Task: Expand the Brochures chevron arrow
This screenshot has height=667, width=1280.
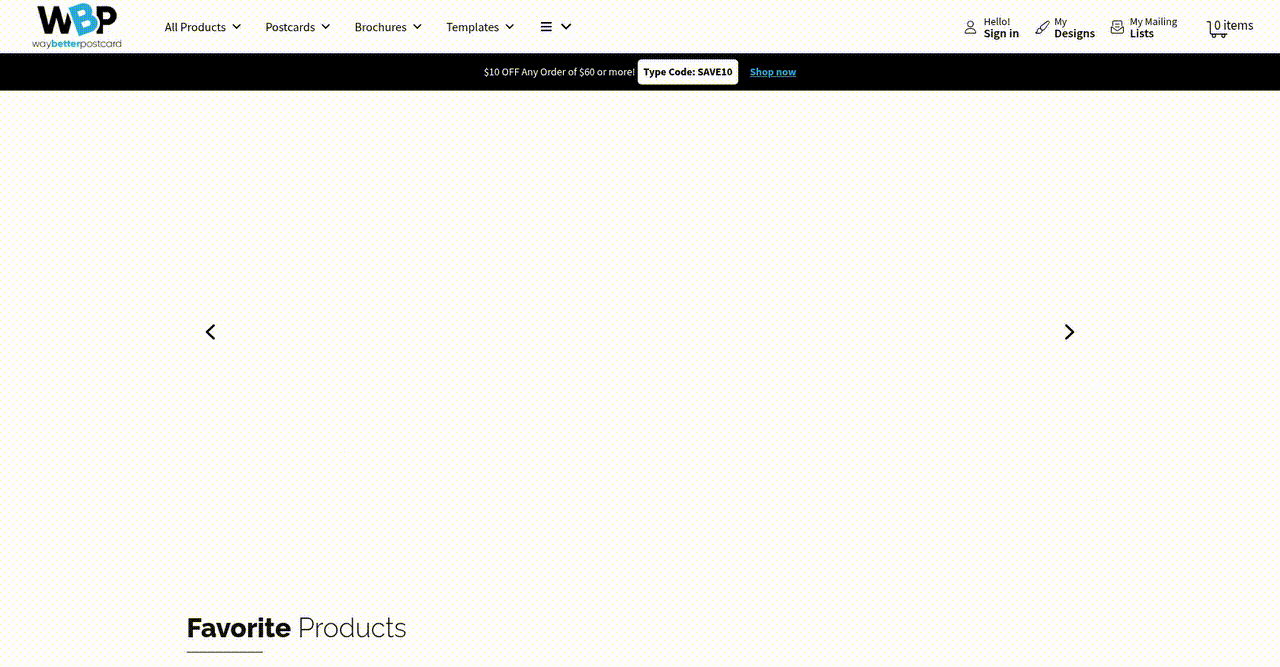Action: [x=417, y=27]
